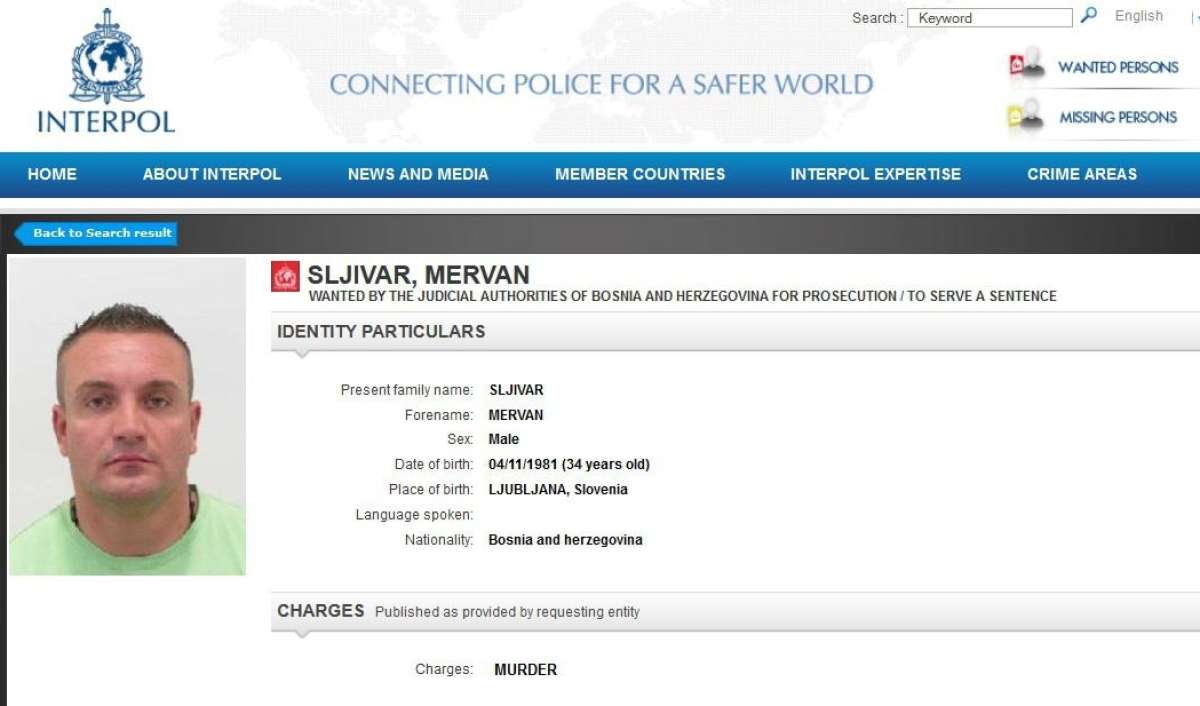
Task: Click Back to Search result button
Action: pyautogui.click(x=96, y=233)
